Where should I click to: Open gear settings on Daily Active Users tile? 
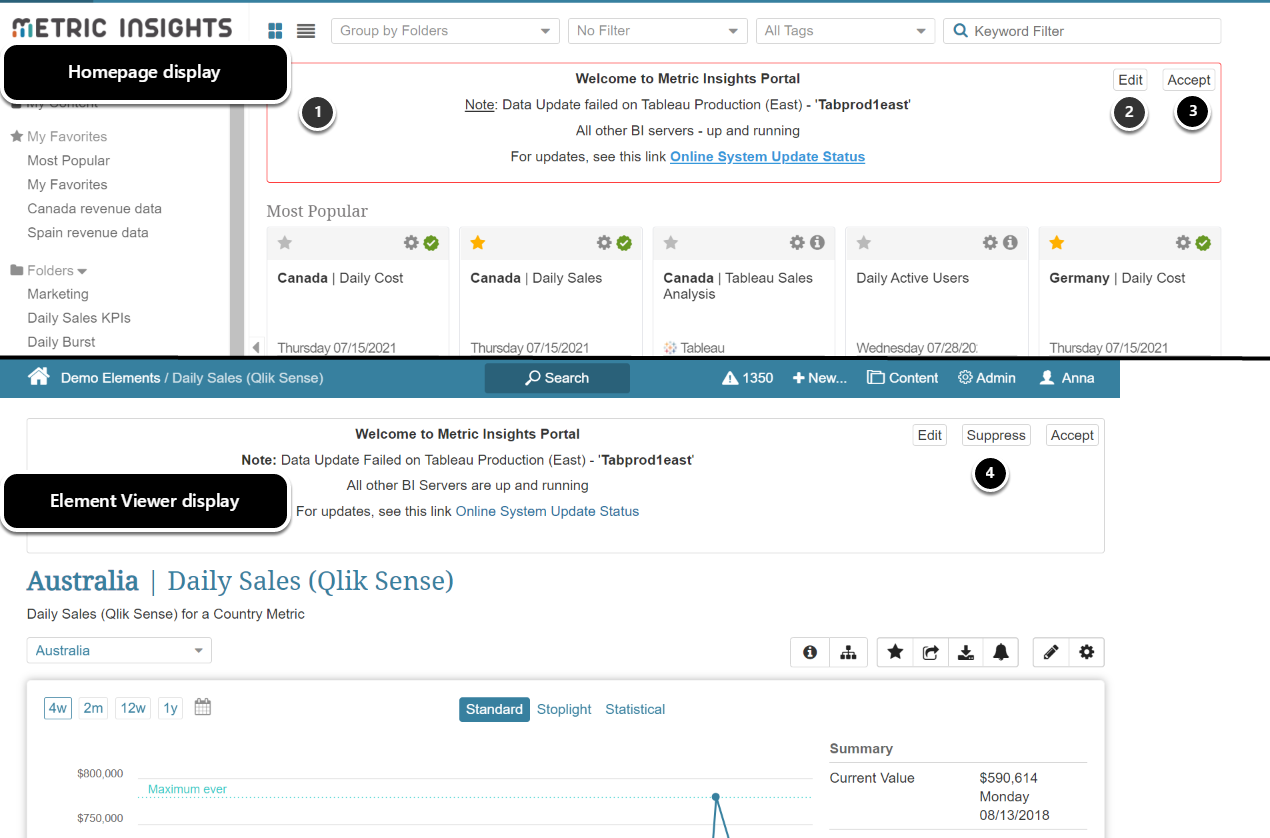(990, 243)
